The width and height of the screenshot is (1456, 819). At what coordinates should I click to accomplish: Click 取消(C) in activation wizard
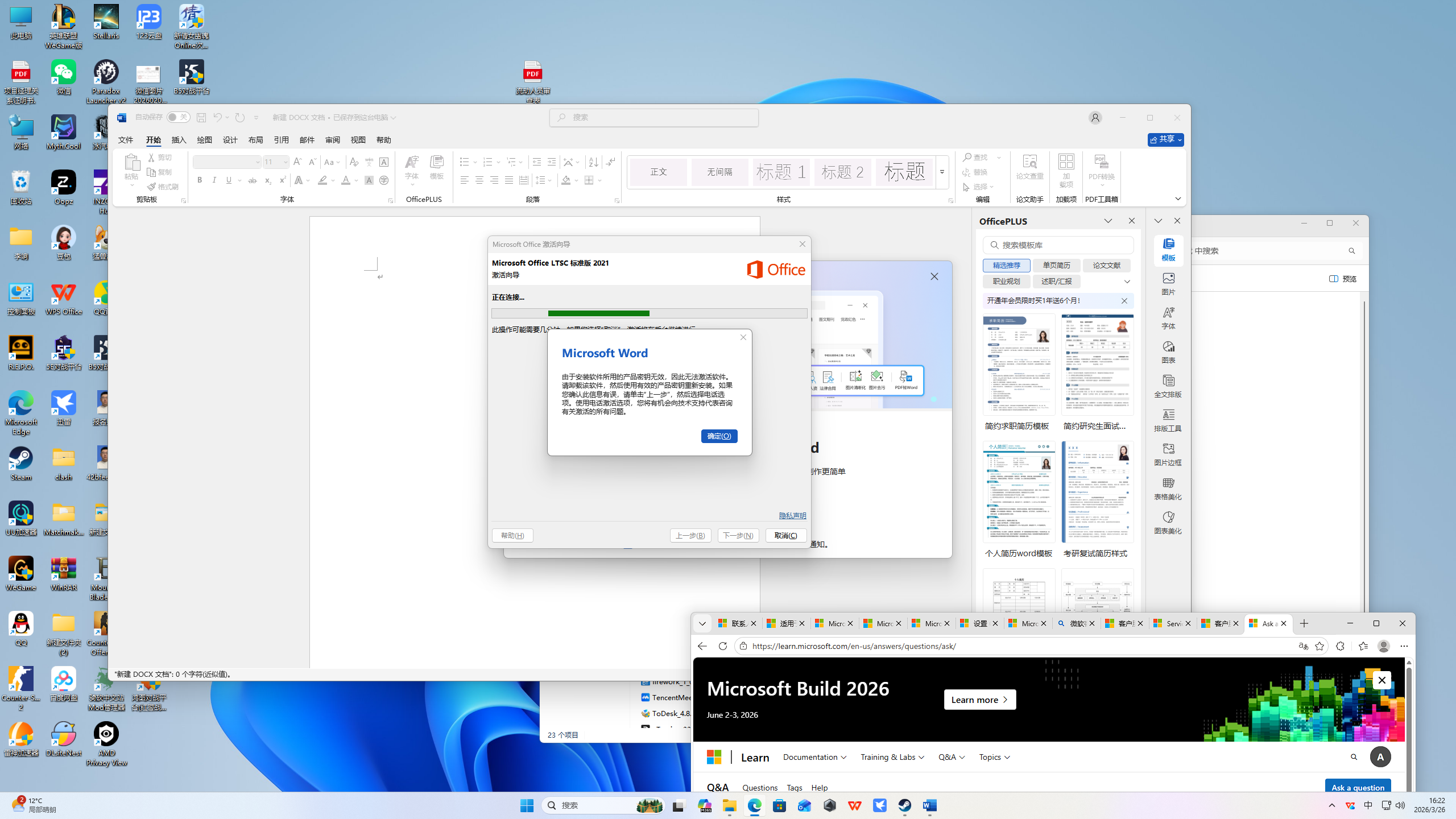786,536
